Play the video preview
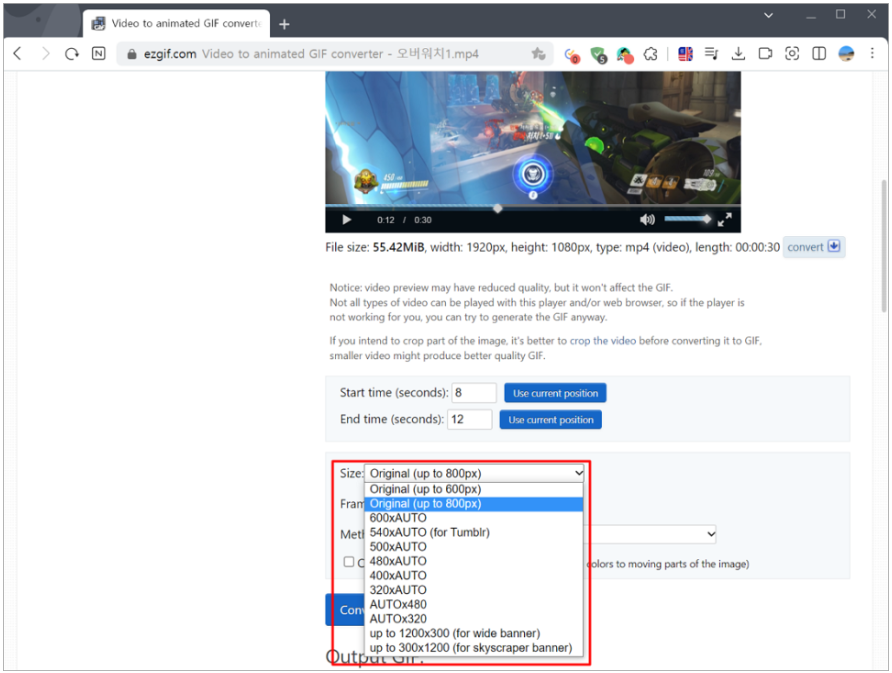The height and width of the screenshot is (673, 892). tap(346, 220)
